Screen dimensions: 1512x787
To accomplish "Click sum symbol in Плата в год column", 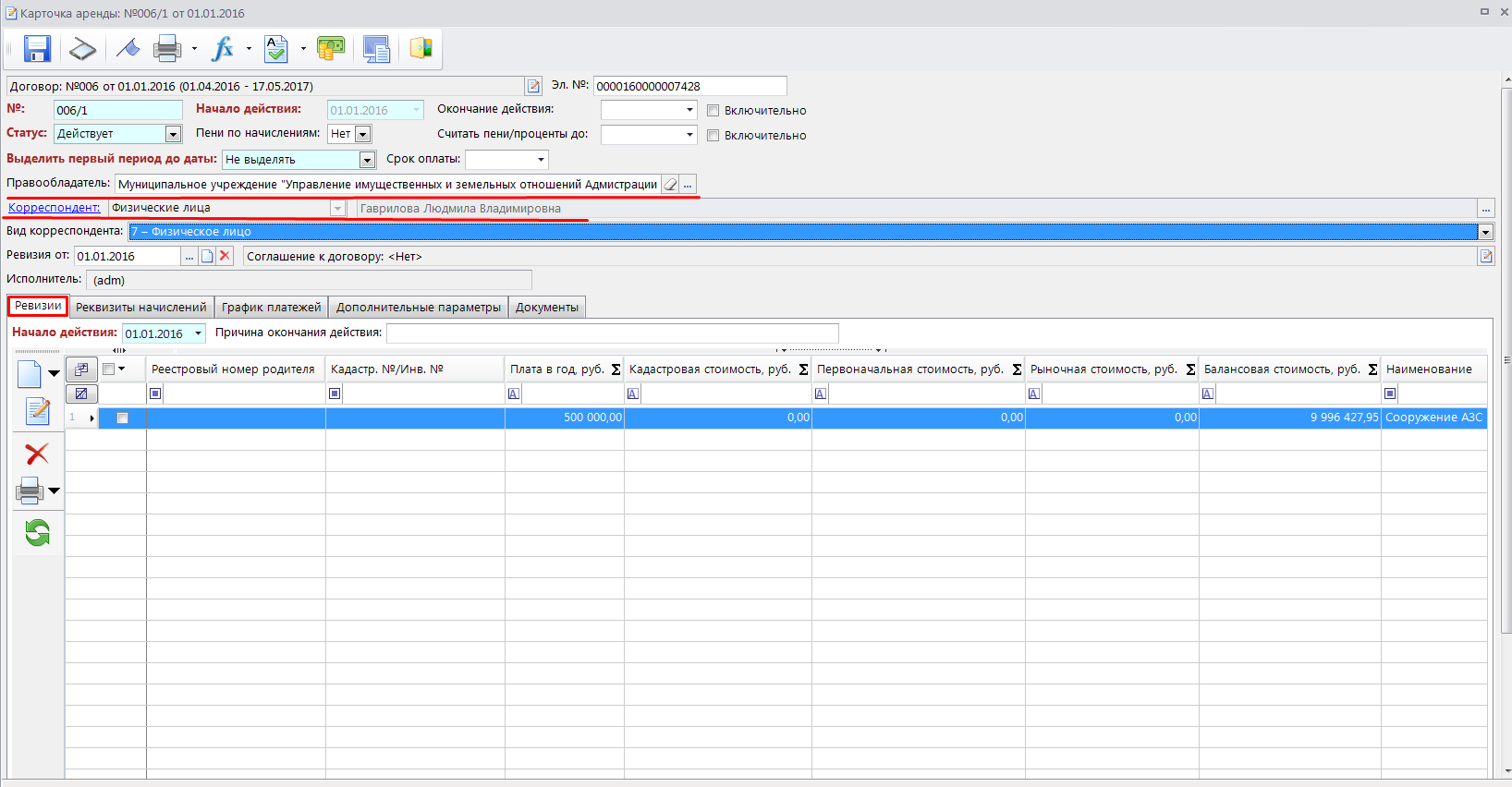I will (x=616, y=369).
